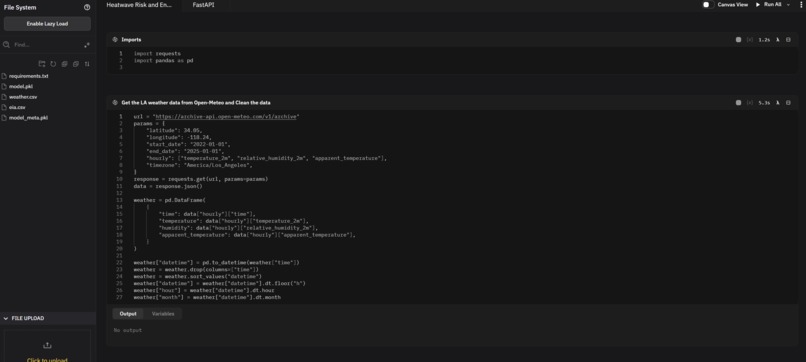
Task: Click the collapse all folders icon
Action: click(x=76, y=64)
